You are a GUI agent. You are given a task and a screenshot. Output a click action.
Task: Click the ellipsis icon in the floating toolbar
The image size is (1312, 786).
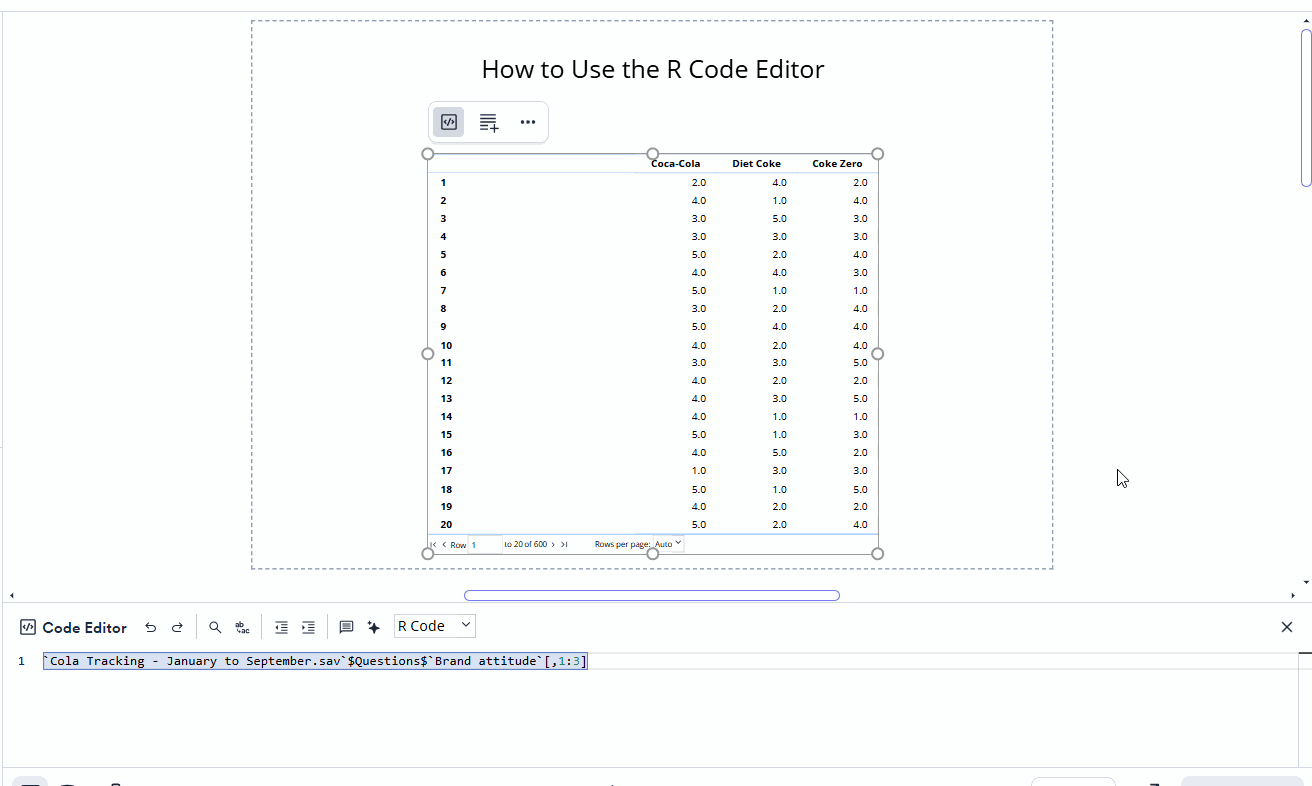[528, 121]
